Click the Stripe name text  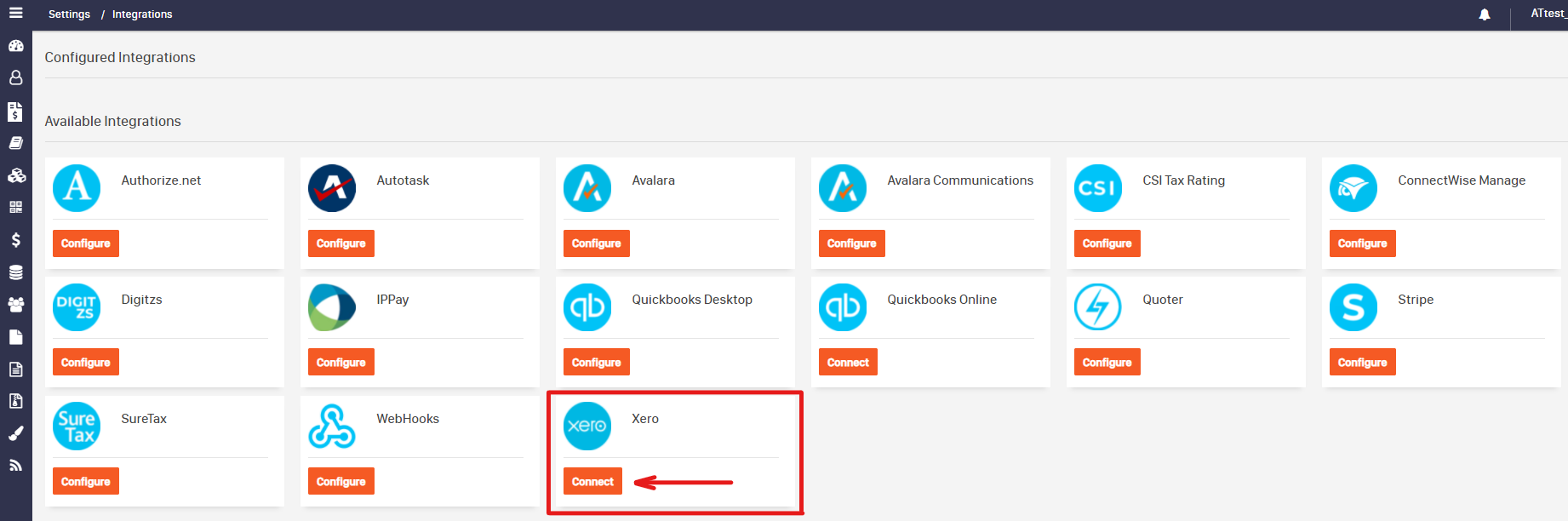1416,300
